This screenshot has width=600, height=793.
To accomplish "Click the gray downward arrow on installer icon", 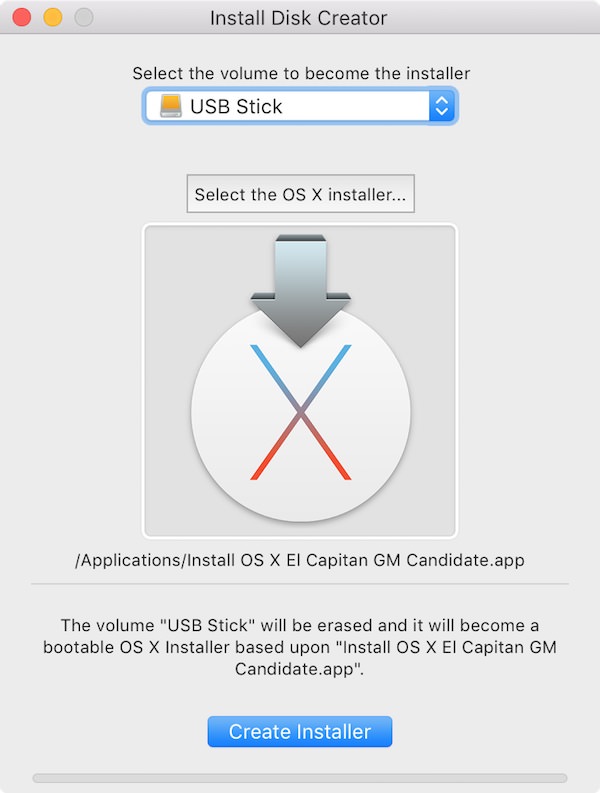I will tap(301, 291).
